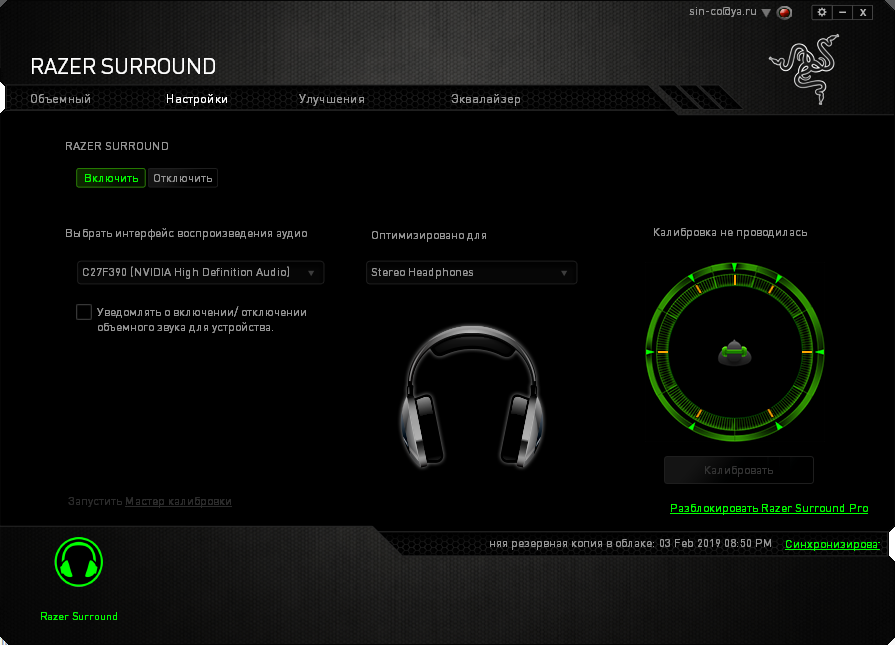Click Разблокировать Razer Surround Pro link
The height and width of the screenshot is (645, 895).
769,508
